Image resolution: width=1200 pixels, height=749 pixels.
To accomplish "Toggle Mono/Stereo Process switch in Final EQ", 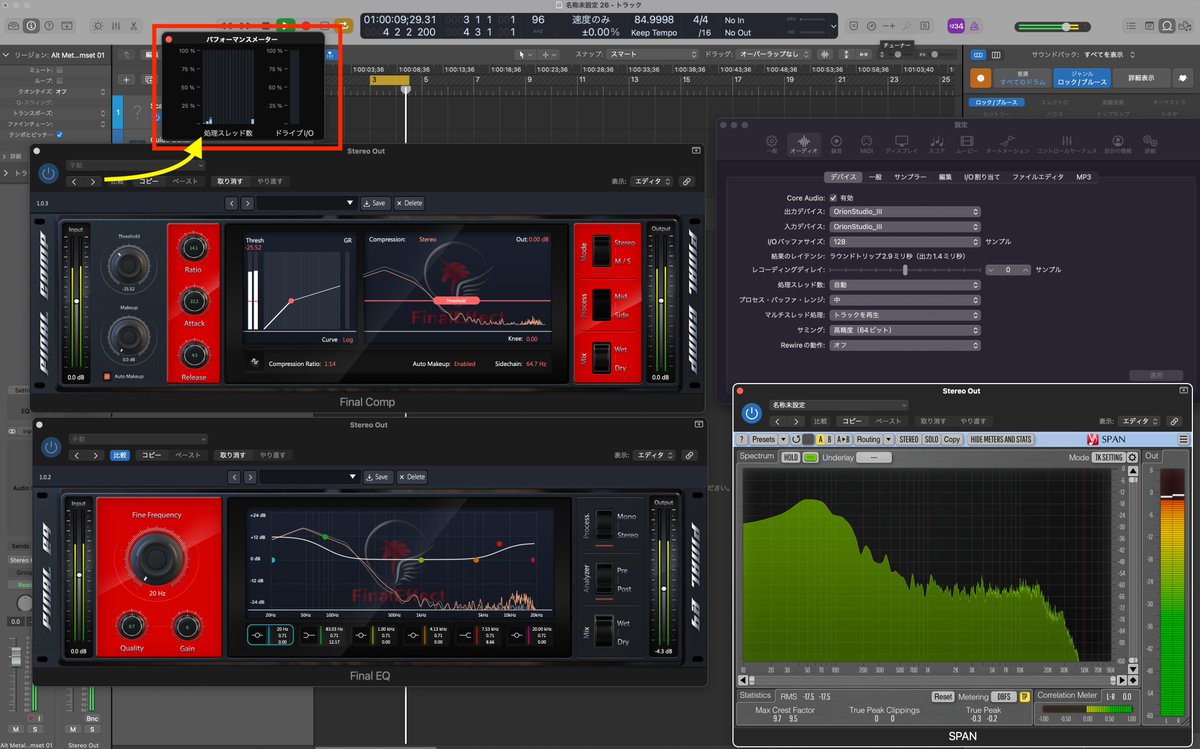I will [604, 524].
